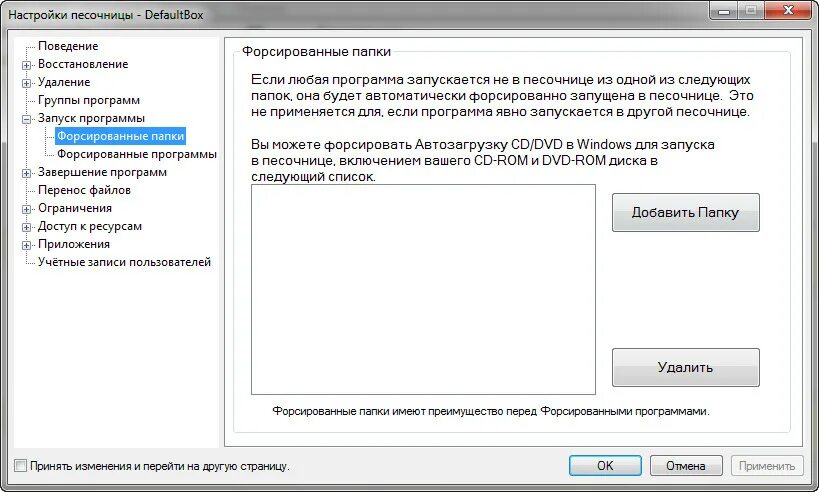
Task: Expand the Приложения tree node
Action: (26, 245)
